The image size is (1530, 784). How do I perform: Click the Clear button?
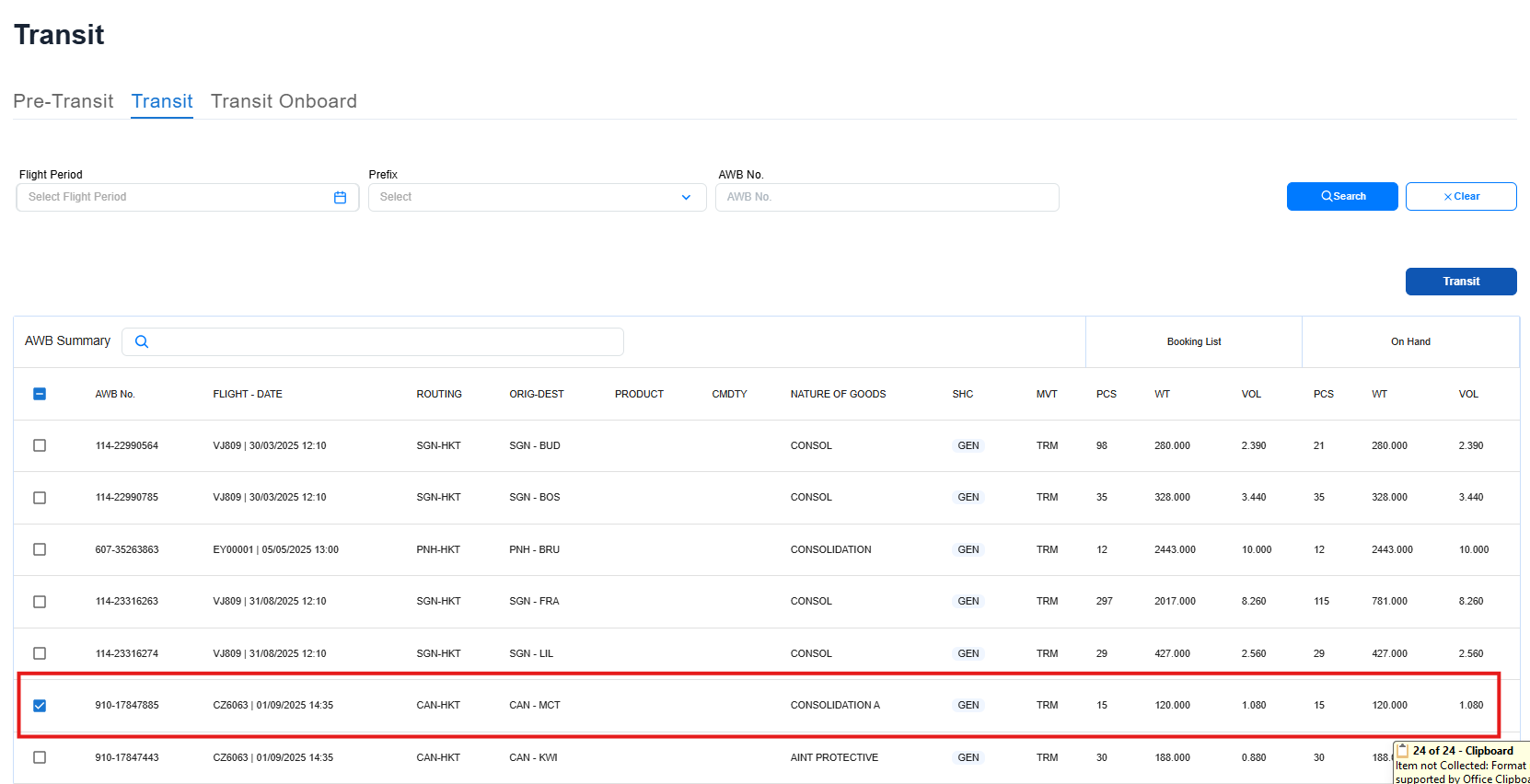[1460, 197]
